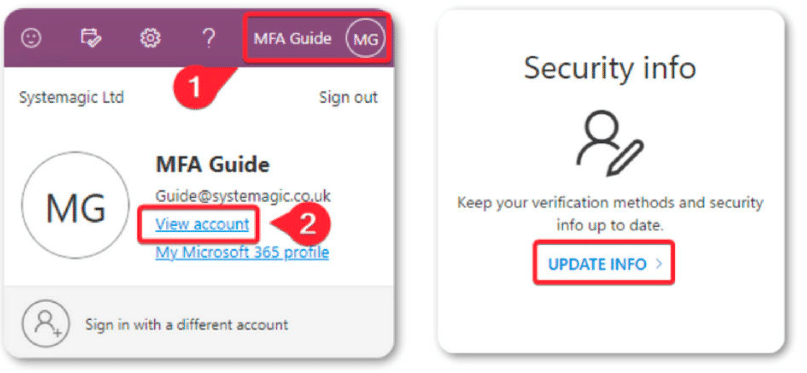Select Sign in with a different account

pyautogui.click(x=187, y=325)
